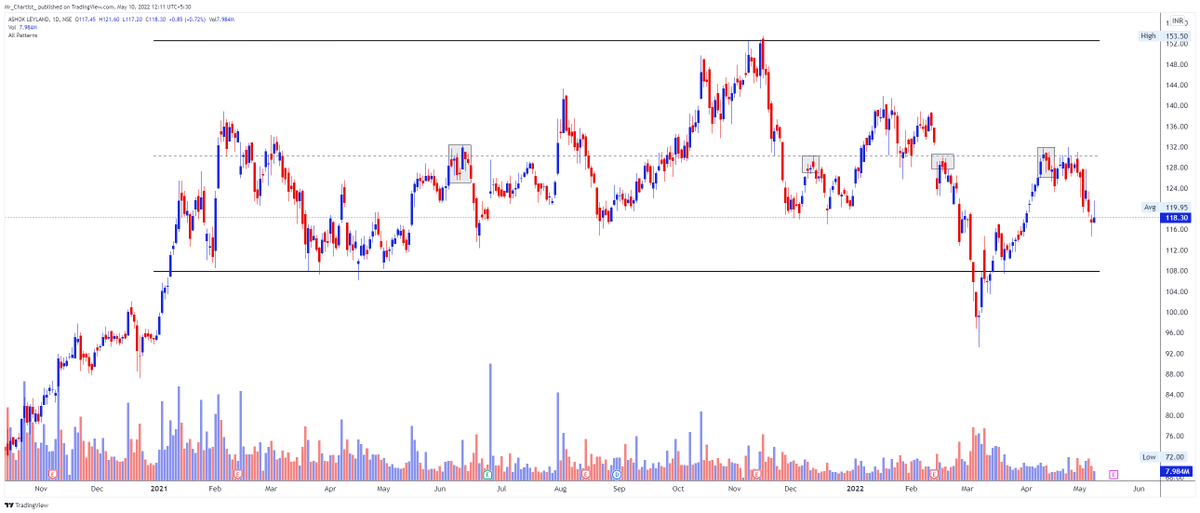The width and height of the screenshot is (1200, 513).
Task: Click the Aug label on the time axis
Action: (560, 490)
